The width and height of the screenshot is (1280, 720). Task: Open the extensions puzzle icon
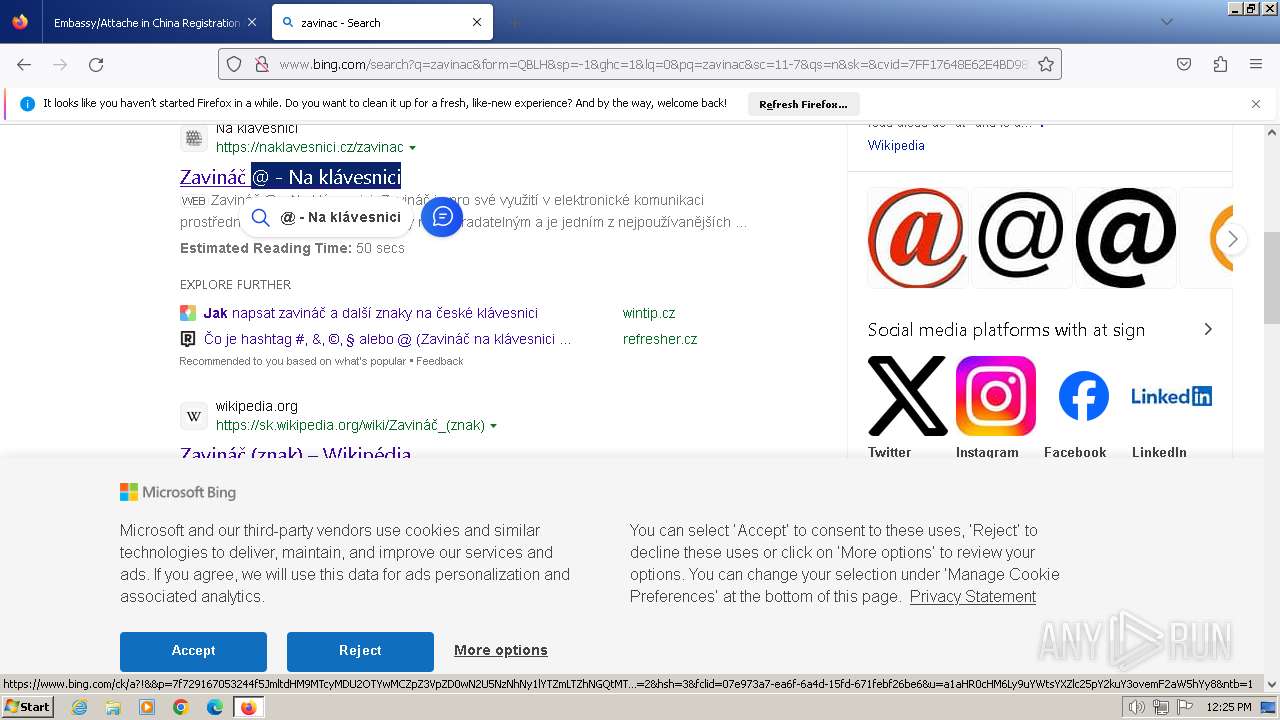(1220, 64)
